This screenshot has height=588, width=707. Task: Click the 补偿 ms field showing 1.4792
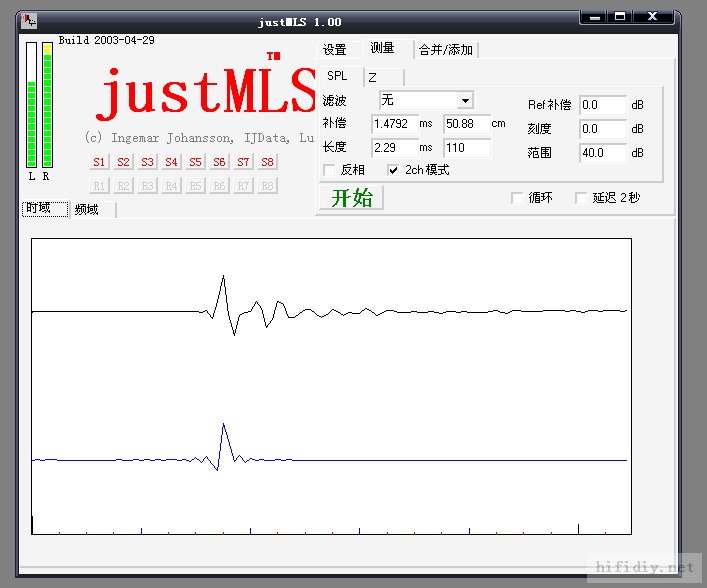click(394, 124)
